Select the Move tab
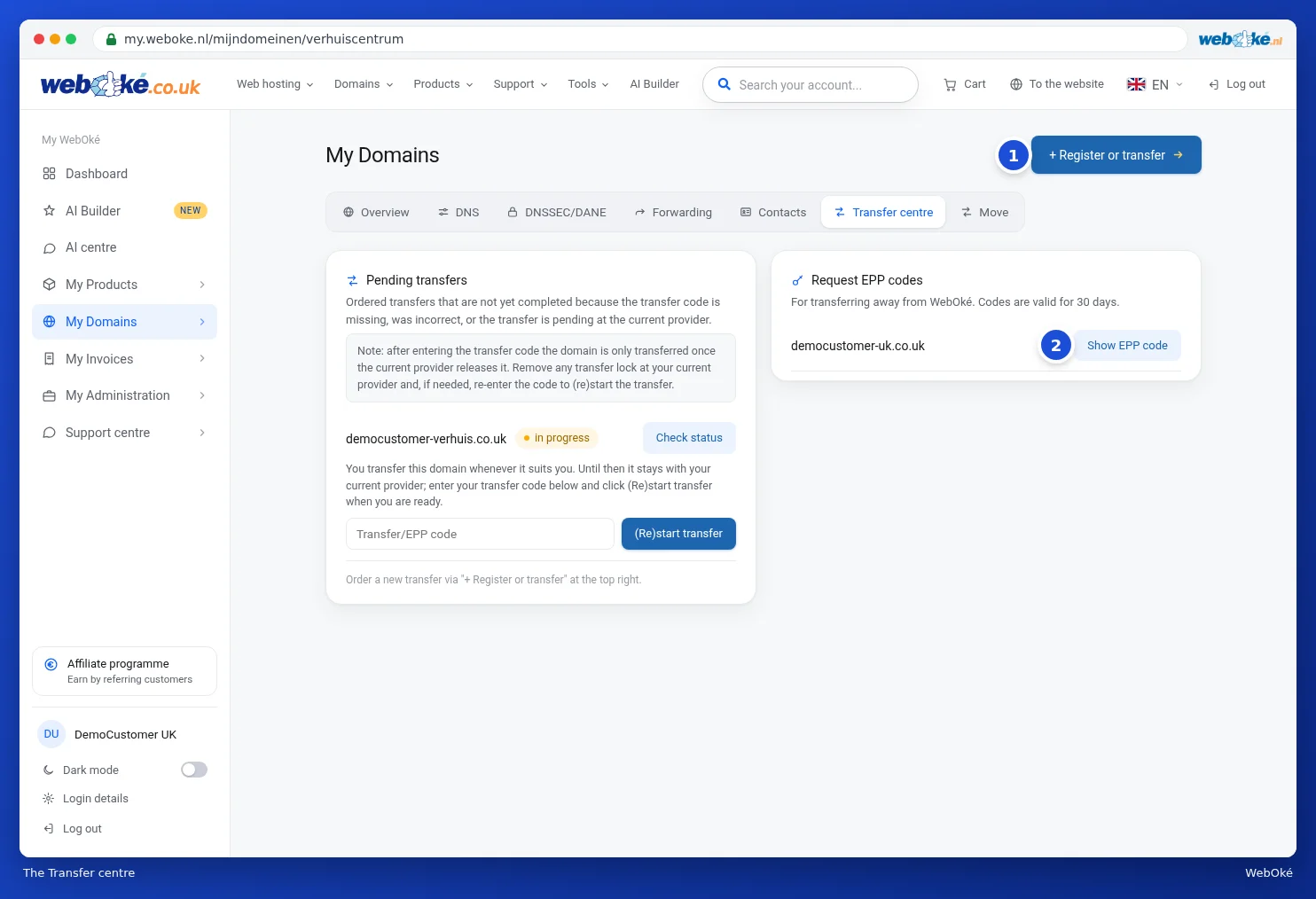Image resolution: width=1316 pixels, height=899 pixels. pos(985,213)
